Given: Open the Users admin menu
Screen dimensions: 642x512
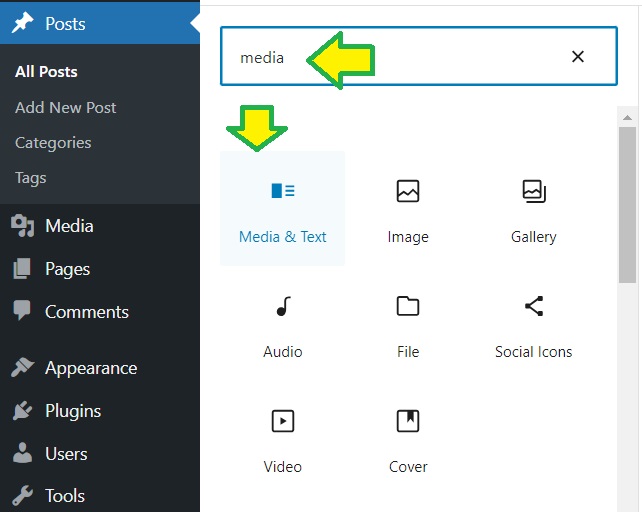Looking at the screenshot, I should (100, 454).
